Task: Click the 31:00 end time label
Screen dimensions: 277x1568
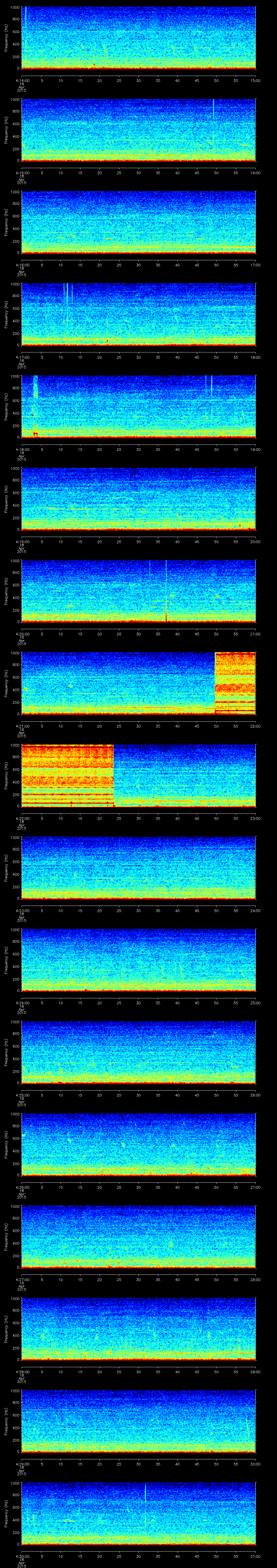Action: (x=255, y=1556)
